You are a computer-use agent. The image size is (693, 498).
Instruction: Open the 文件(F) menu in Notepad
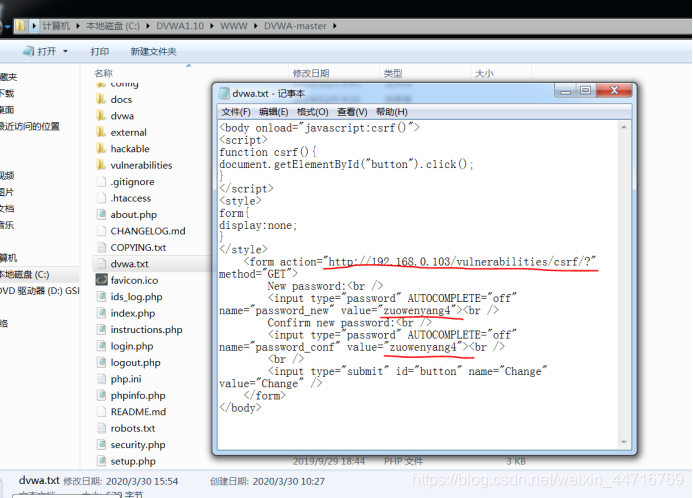coord(236,112)
